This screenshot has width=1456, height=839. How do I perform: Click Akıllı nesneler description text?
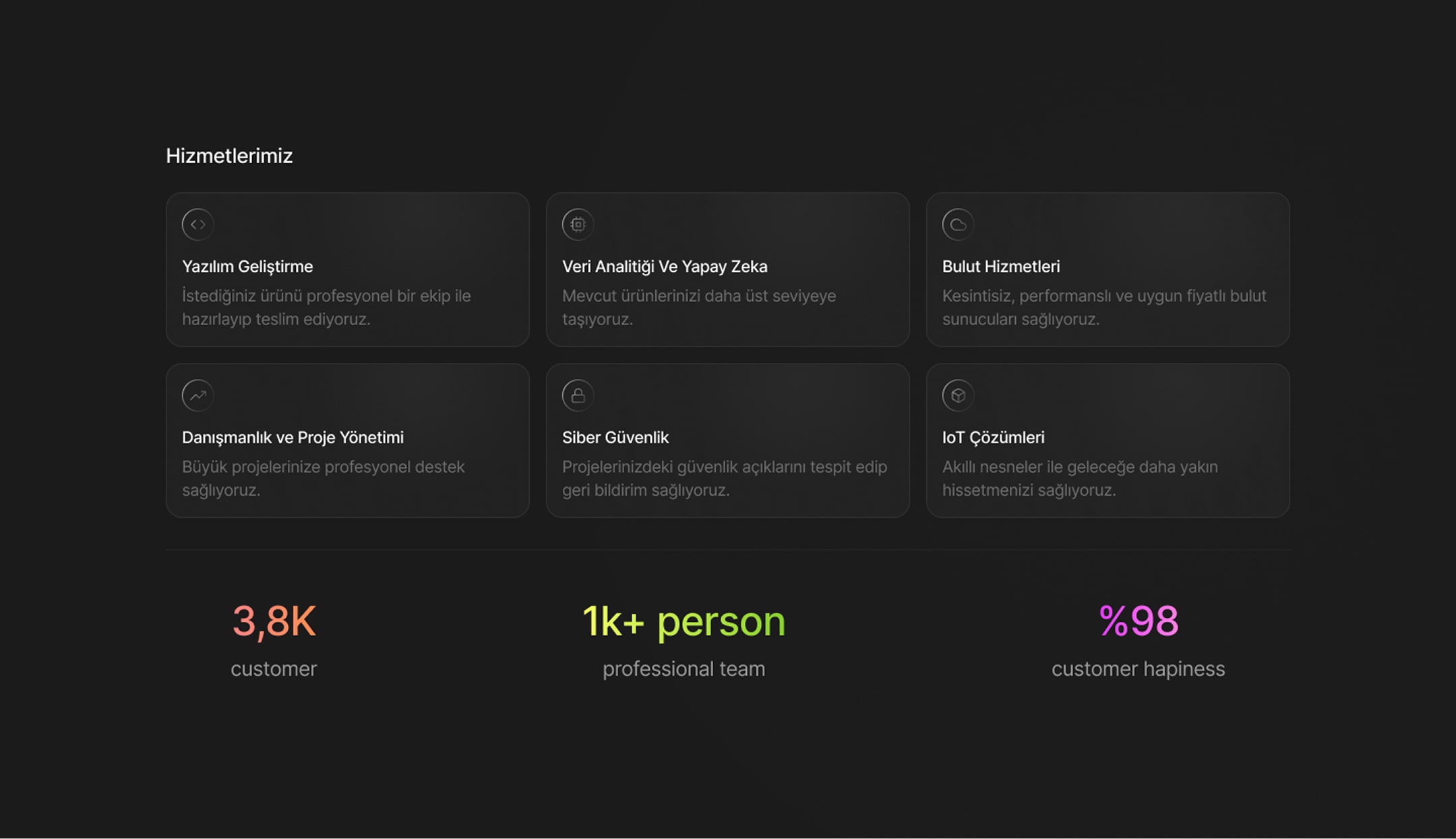point(1079,478)
